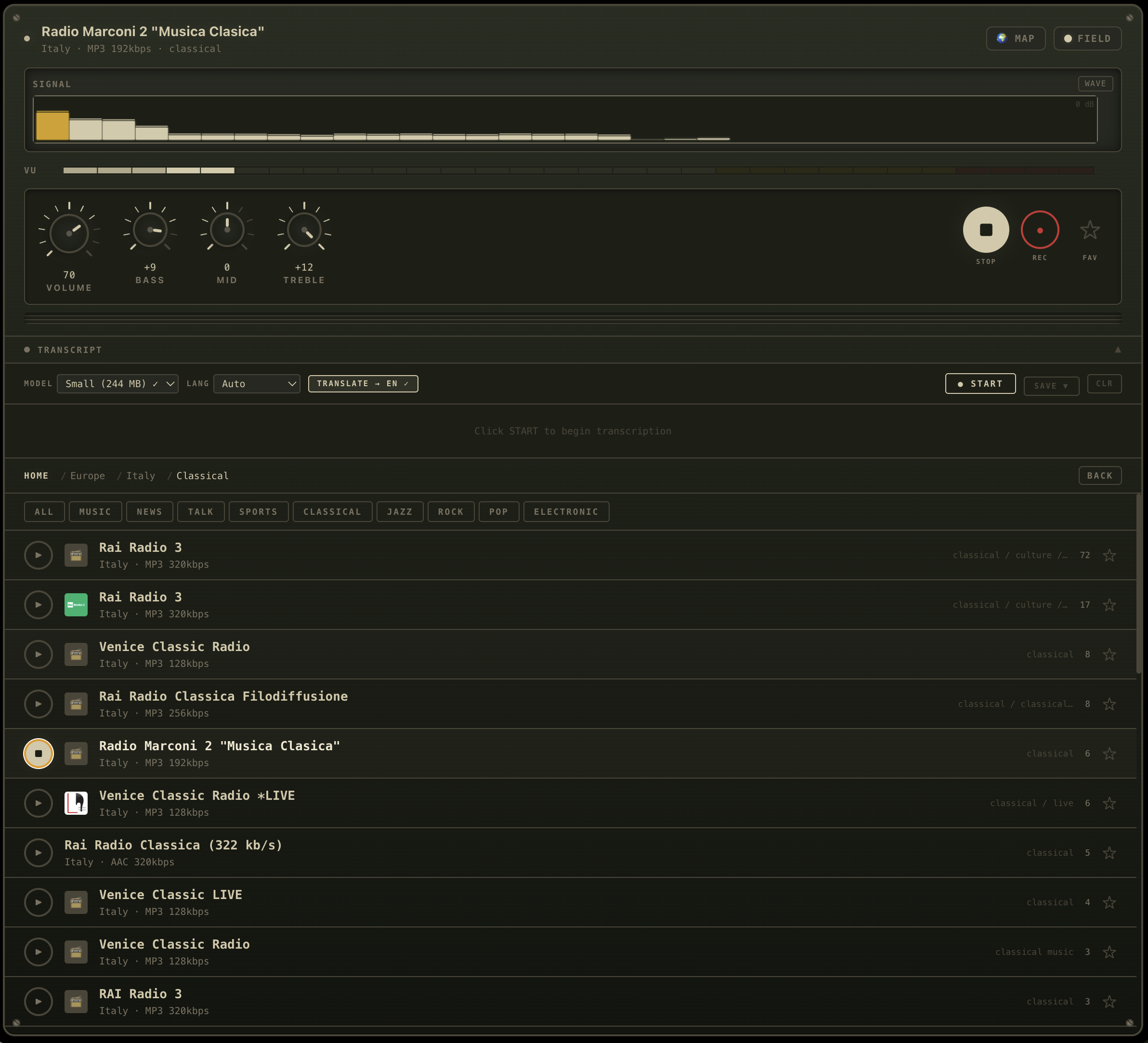Screen dimensions: 1148x1043
Task: Open the SAVE dropdown menu
Action: 1051,385
